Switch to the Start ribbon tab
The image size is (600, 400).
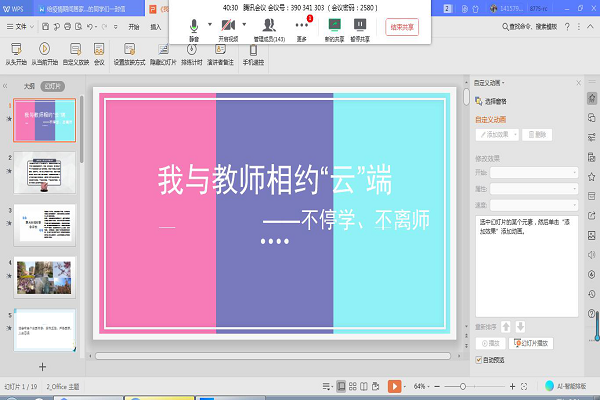134,27
